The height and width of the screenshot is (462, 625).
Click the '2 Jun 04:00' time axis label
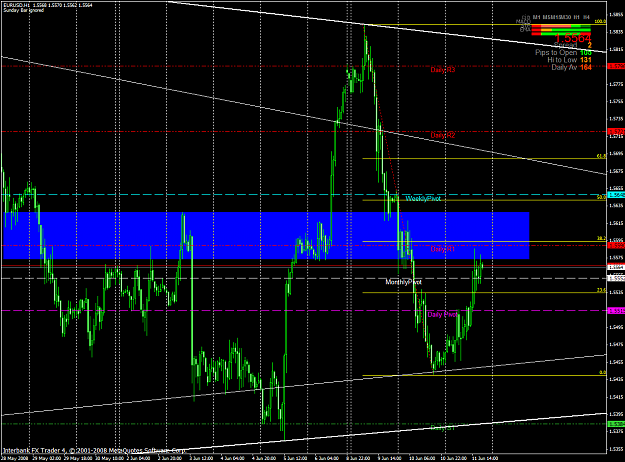click(x=138, y=458)
